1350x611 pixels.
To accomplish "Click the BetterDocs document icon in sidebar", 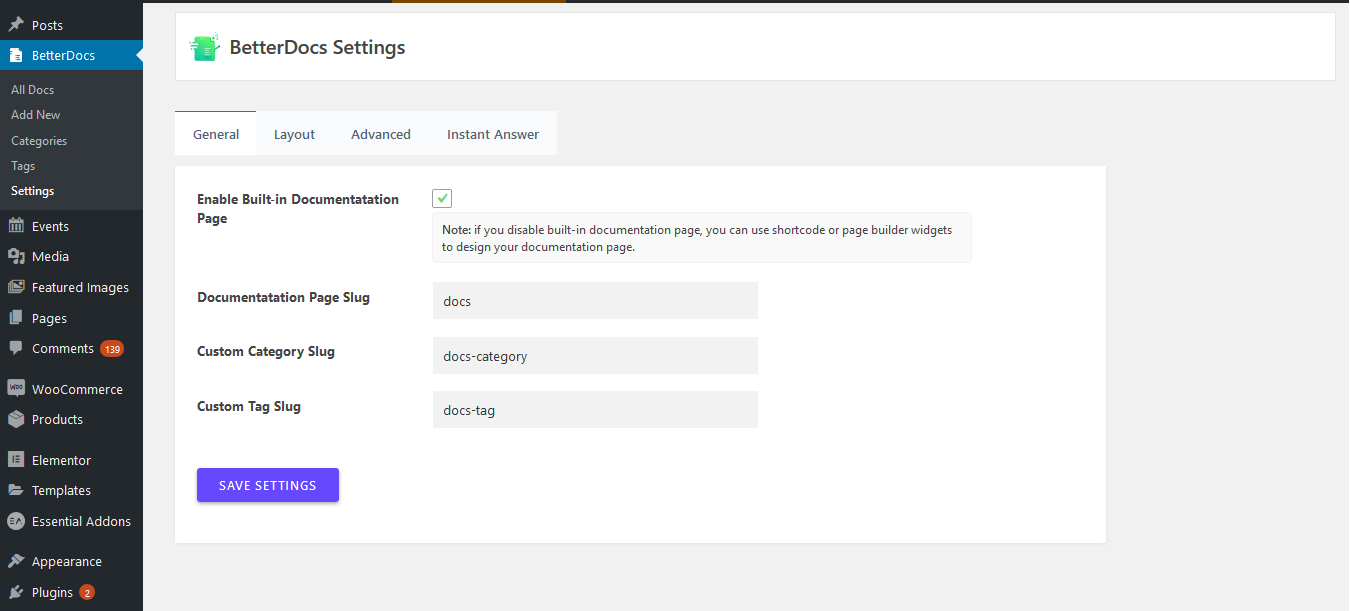I will pos(16,55).
